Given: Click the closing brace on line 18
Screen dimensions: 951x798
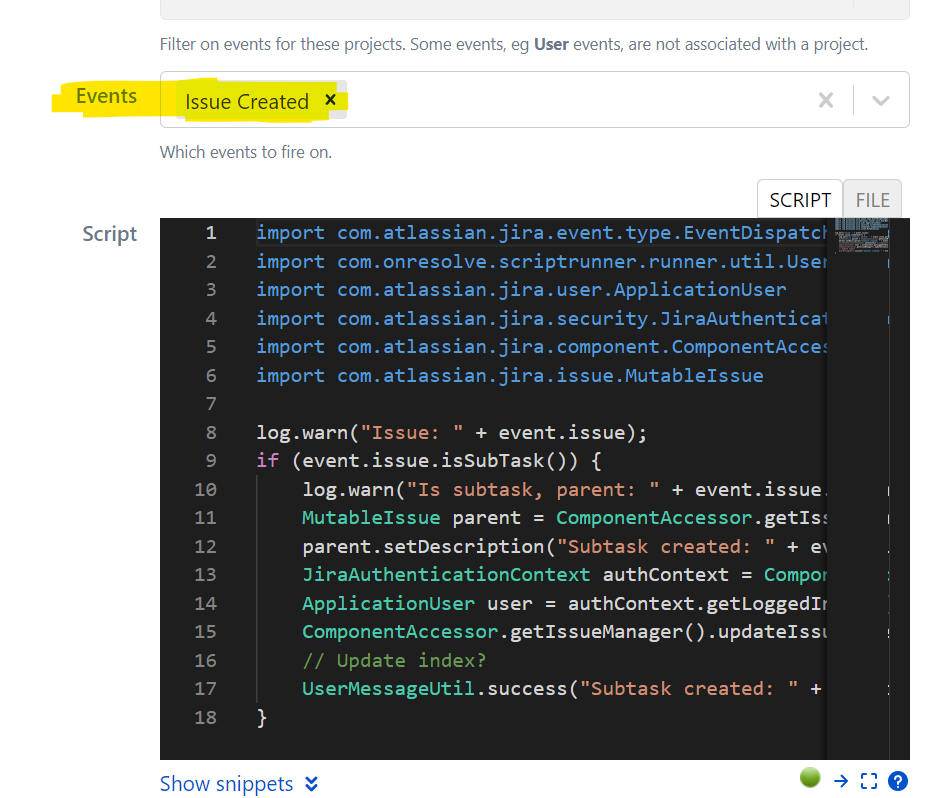Looking at the screenshot, I should (261, 717).
